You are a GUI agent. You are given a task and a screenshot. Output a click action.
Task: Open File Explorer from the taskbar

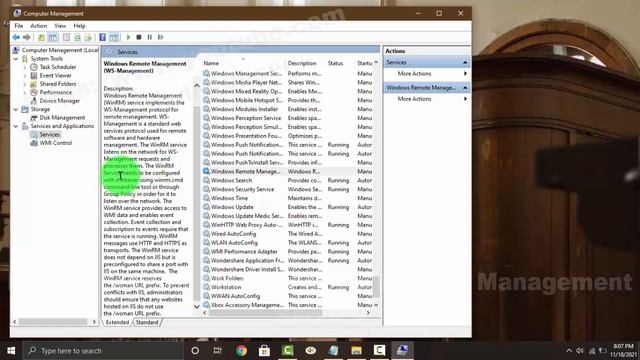click(x=356, y=351)
